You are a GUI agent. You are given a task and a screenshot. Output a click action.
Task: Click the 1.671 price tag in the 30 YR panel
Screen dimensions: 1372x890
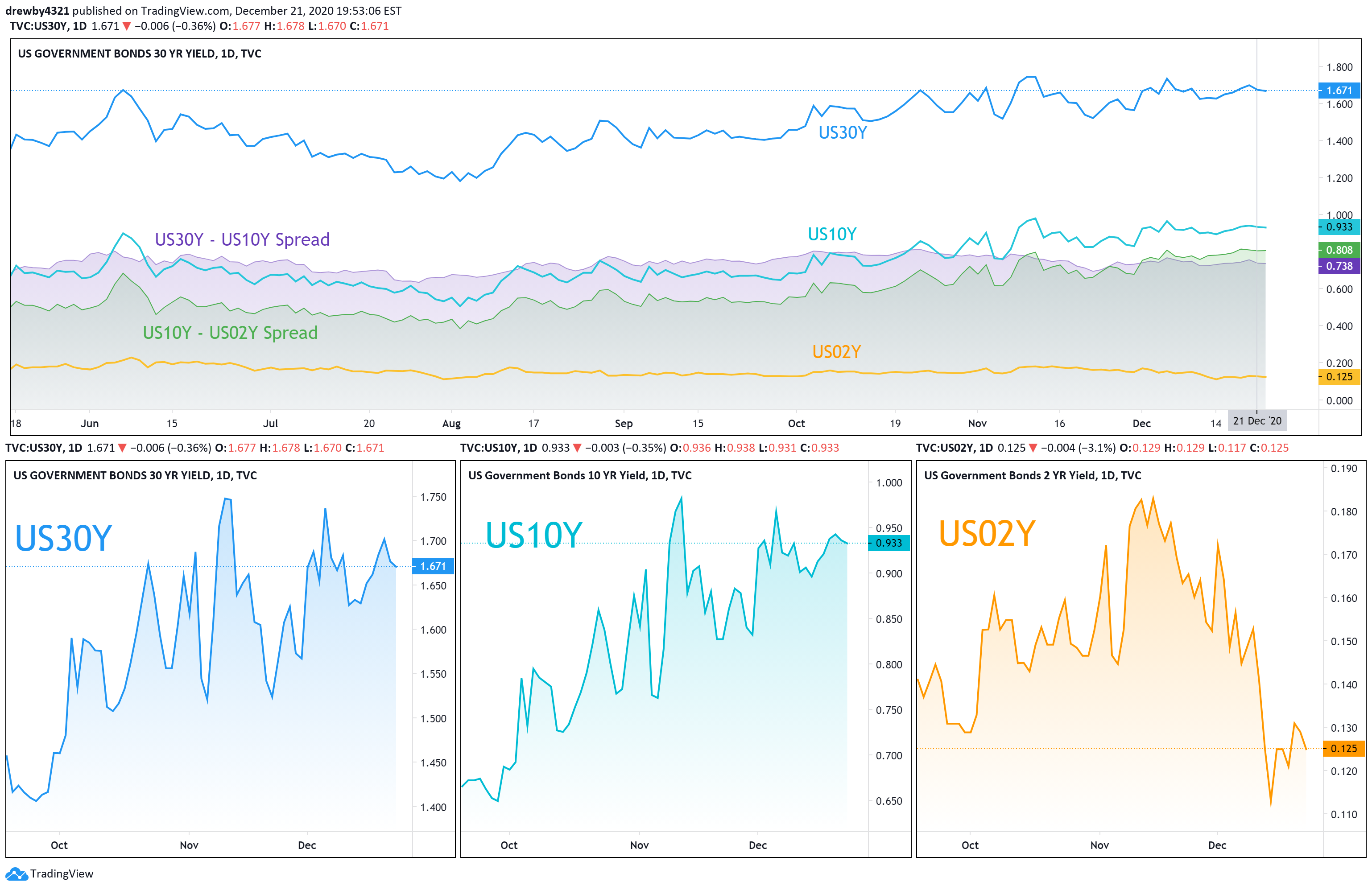433,566
